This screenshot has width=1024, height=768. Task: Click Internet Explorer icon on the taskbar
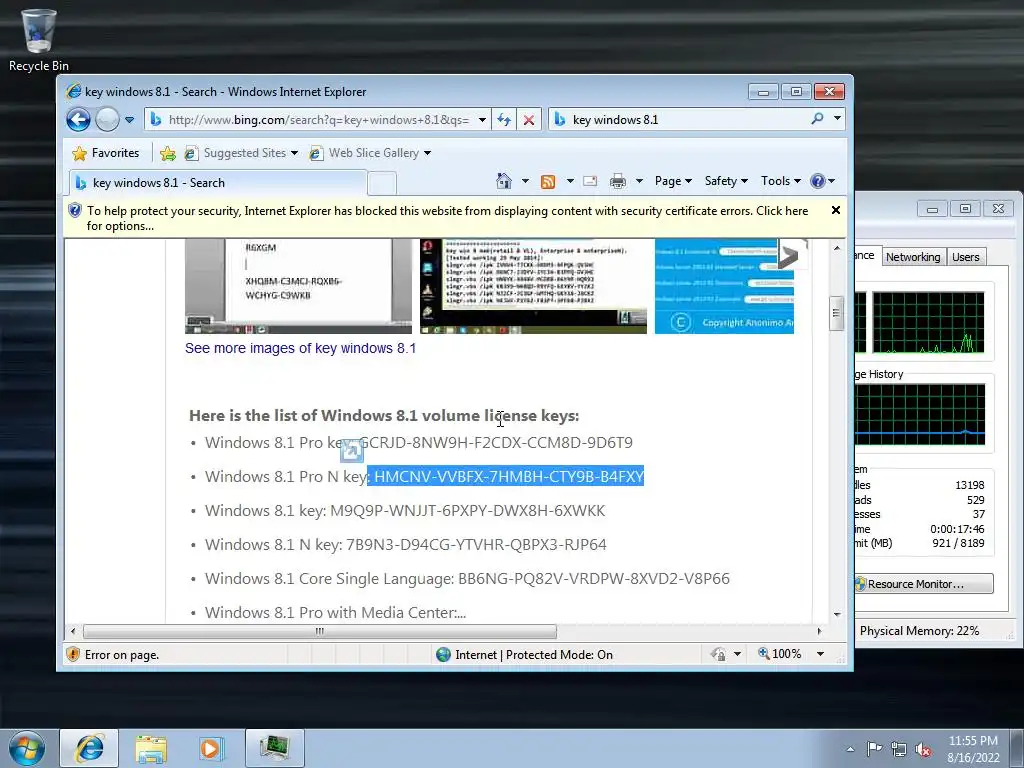point(89,748)
